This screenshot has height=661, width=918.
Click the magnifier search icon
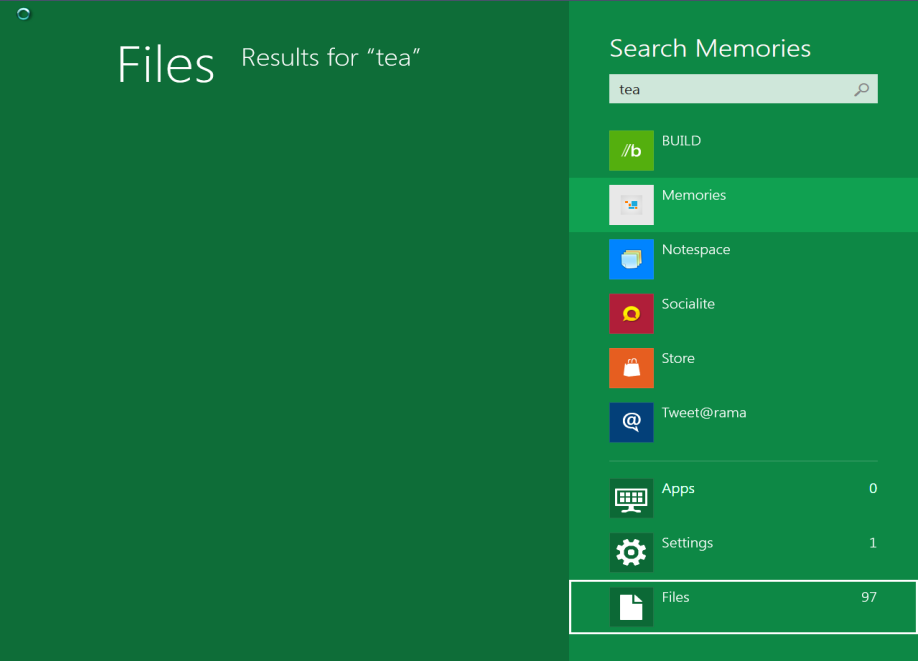click(x=861, y=90)
